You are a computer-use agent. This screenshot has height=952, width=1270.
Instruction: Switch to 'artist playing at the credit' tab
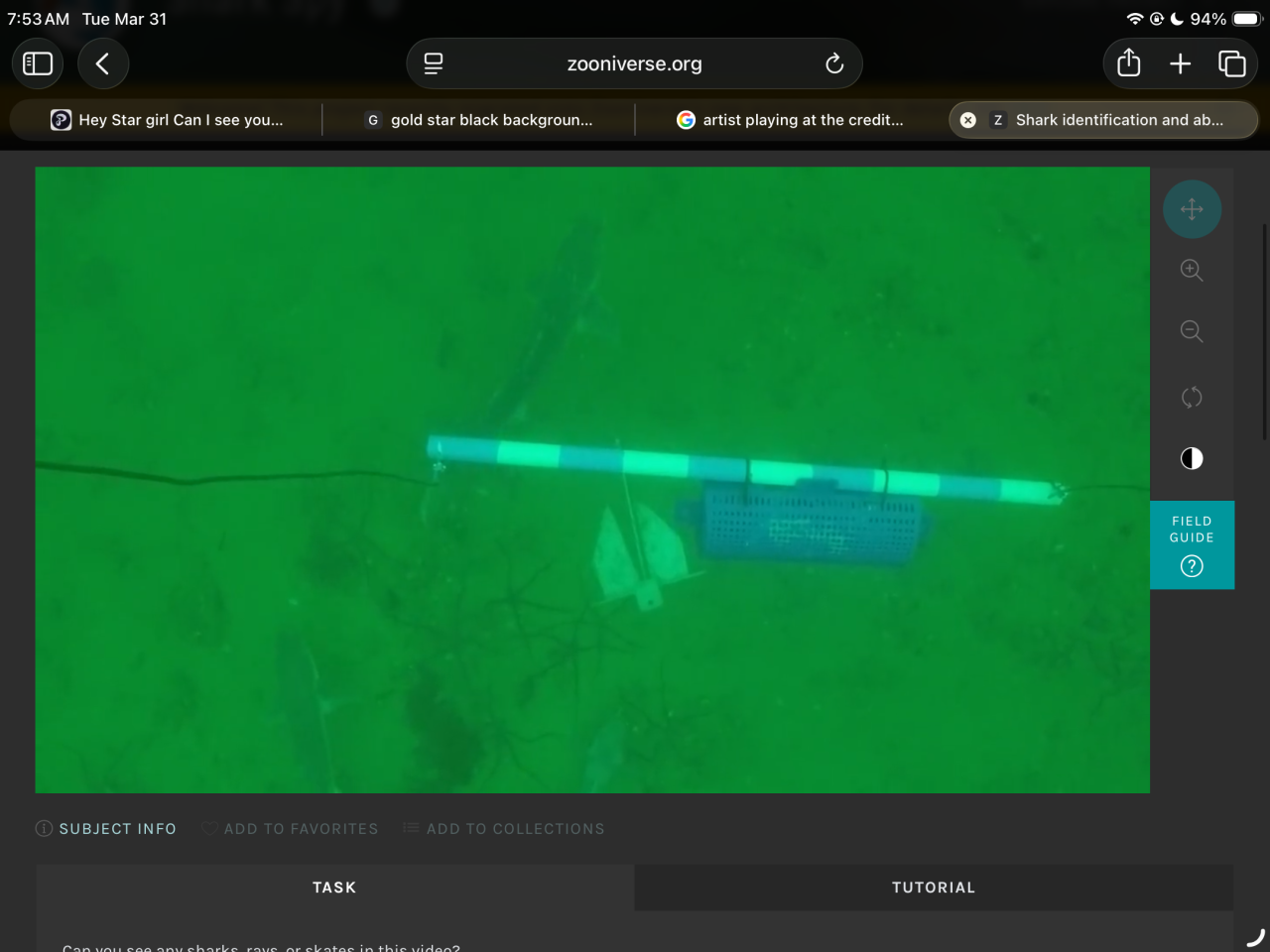pos(791,120)
